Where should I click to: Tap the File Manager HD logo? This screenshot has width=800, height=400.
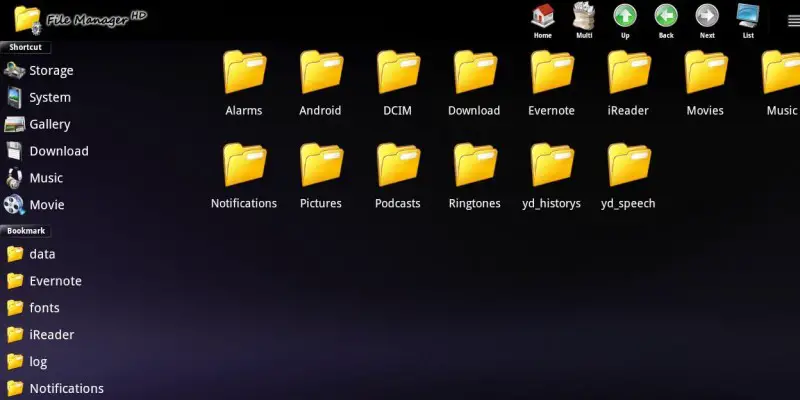[80, 20]
